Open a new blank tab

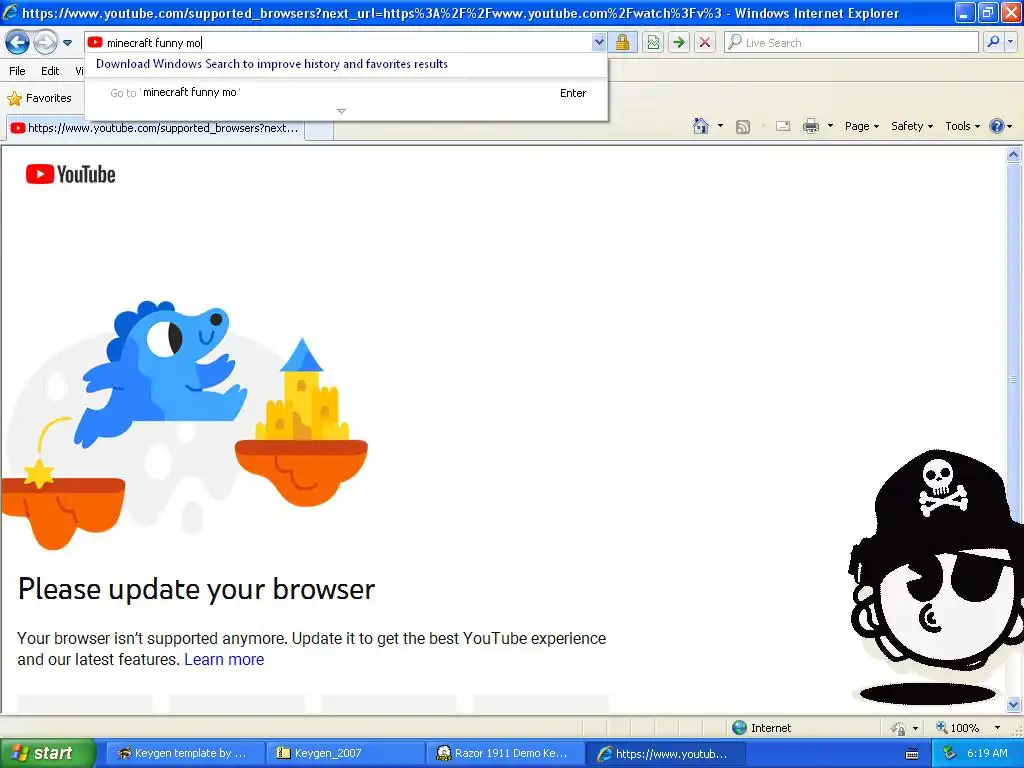tap(319, 129)
